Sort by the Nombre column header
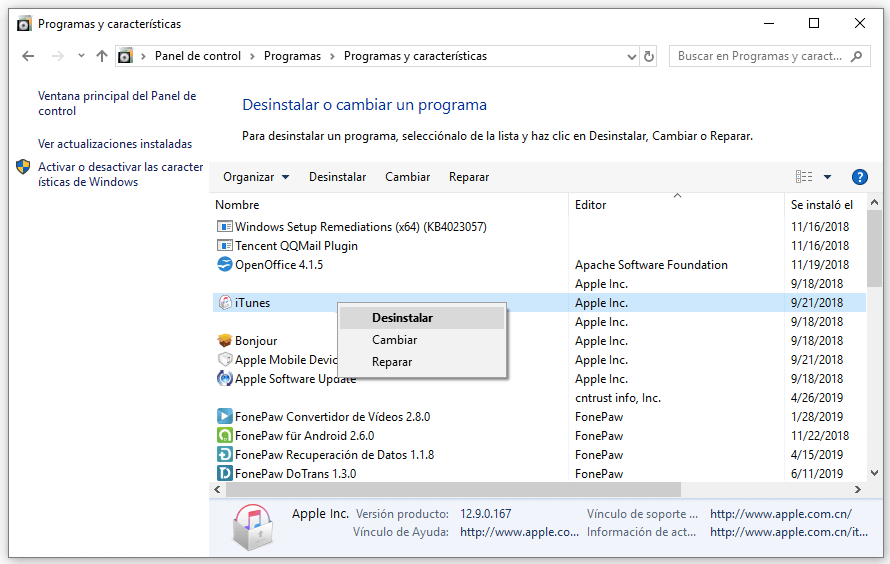The image size is (890, 564). (x=237, y=205)
